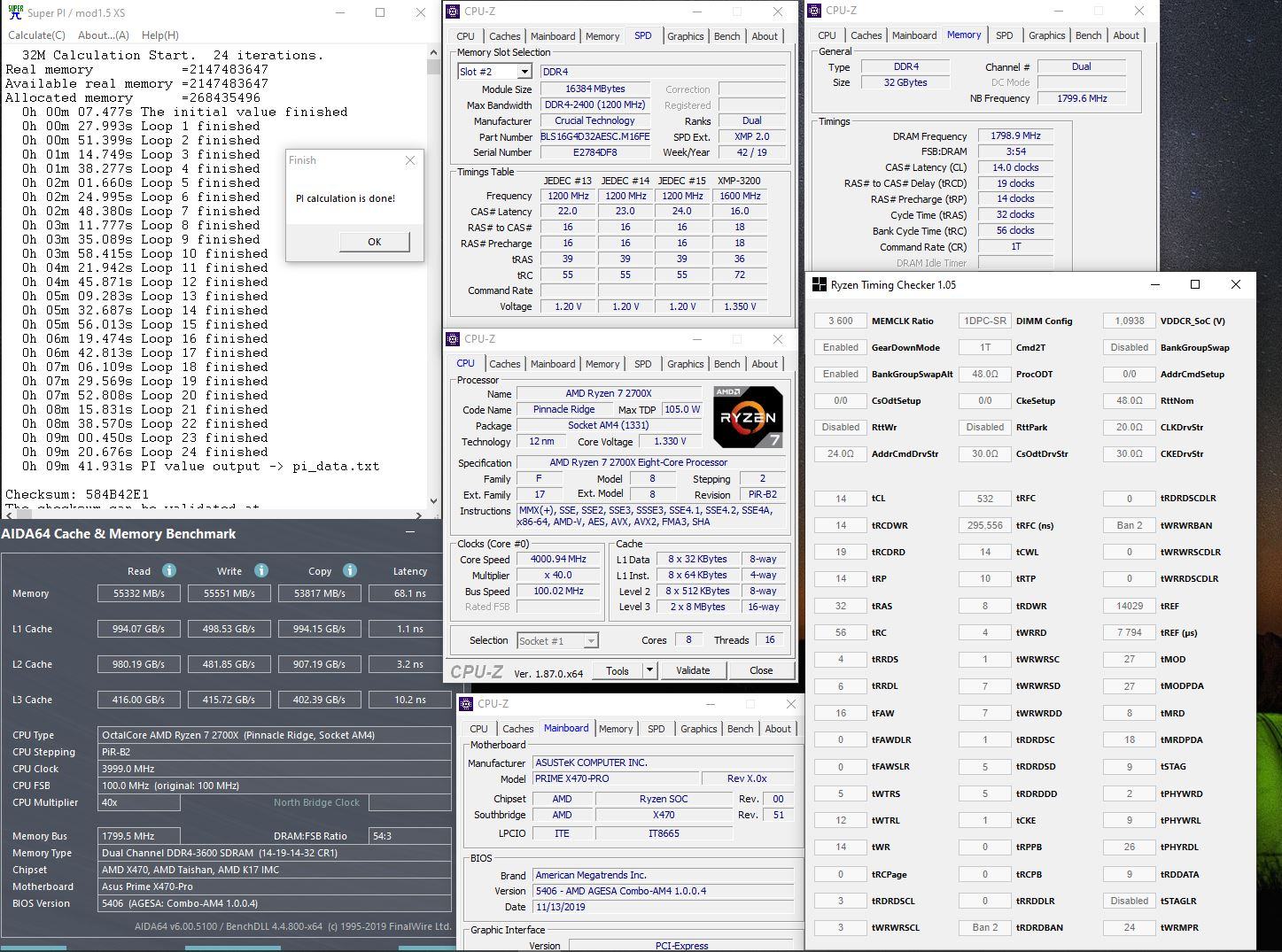
Task: Click the Super PI title bar icon
Action: pyautogui.click(x=14, y=12)
